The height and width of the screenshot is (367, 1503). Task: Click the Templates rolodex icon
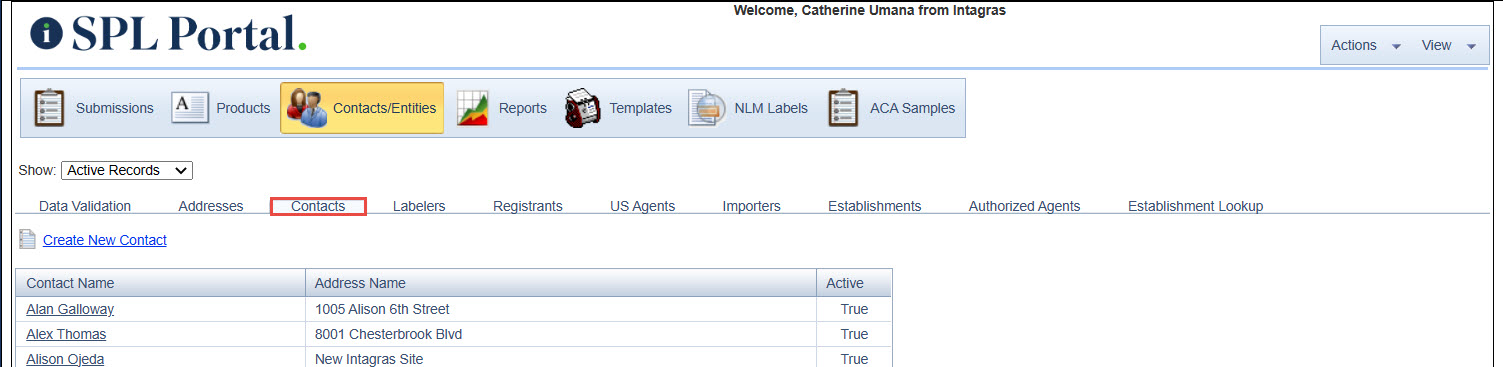[x=582, y=108]
